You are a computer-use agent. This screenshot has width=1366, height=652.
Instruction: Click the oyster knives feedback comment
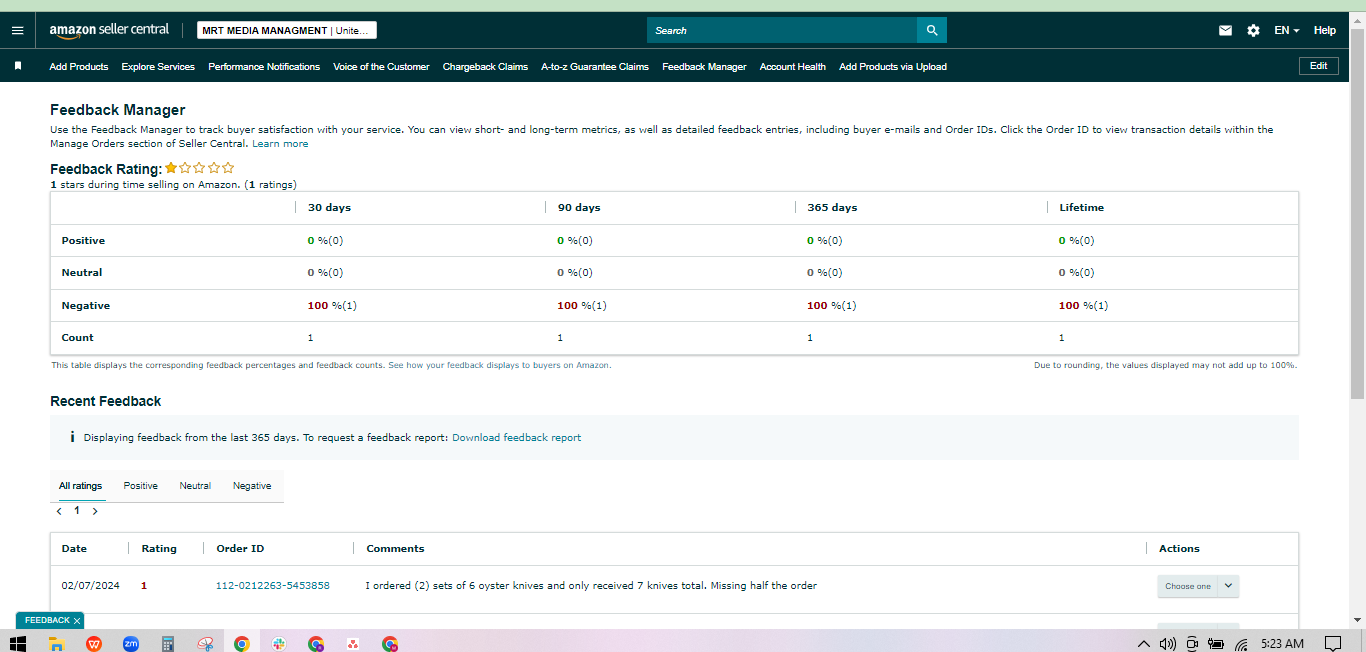pyautogui.click(x=591, y=585)
